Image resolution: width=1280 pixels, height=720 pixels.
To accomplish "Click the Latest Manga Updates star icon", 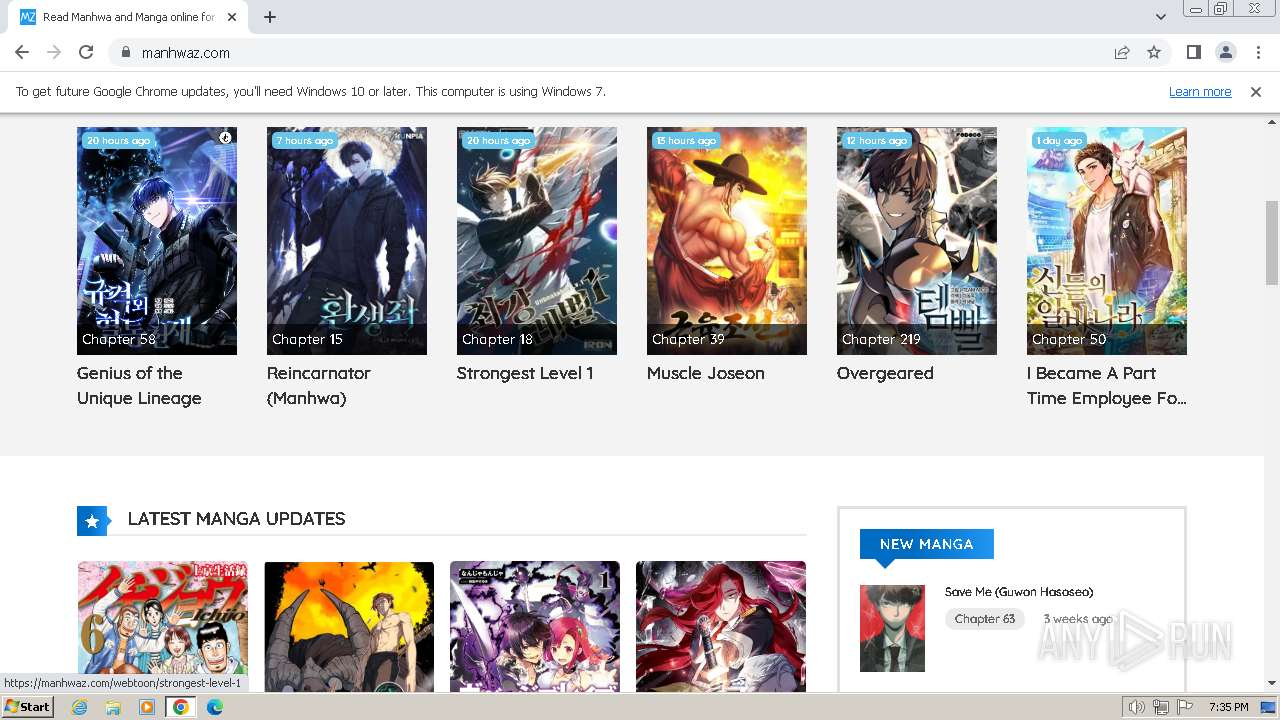I will (92, 521).
